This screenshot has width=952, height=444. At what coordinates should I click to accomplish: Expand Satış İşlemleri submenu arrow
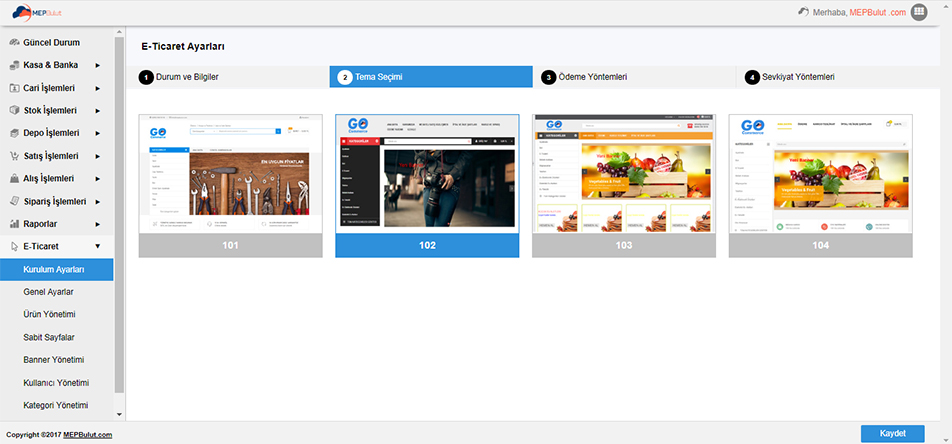click(x=98, y=157)
